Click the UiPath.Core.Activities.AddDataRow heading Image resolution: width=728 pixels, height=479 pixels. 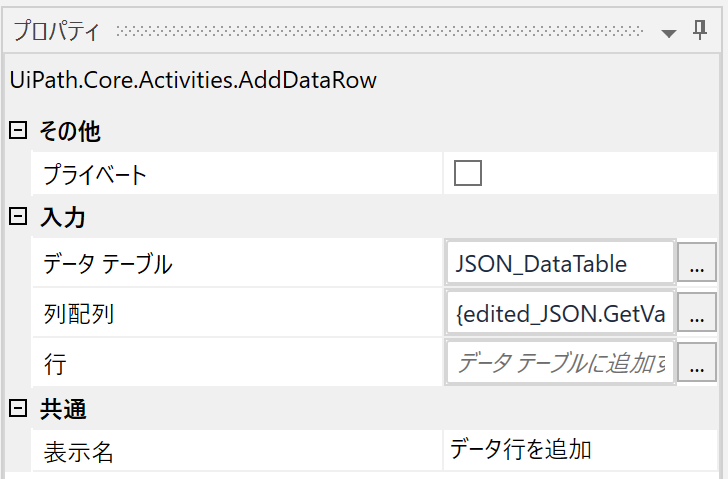[x=193, y=80]
